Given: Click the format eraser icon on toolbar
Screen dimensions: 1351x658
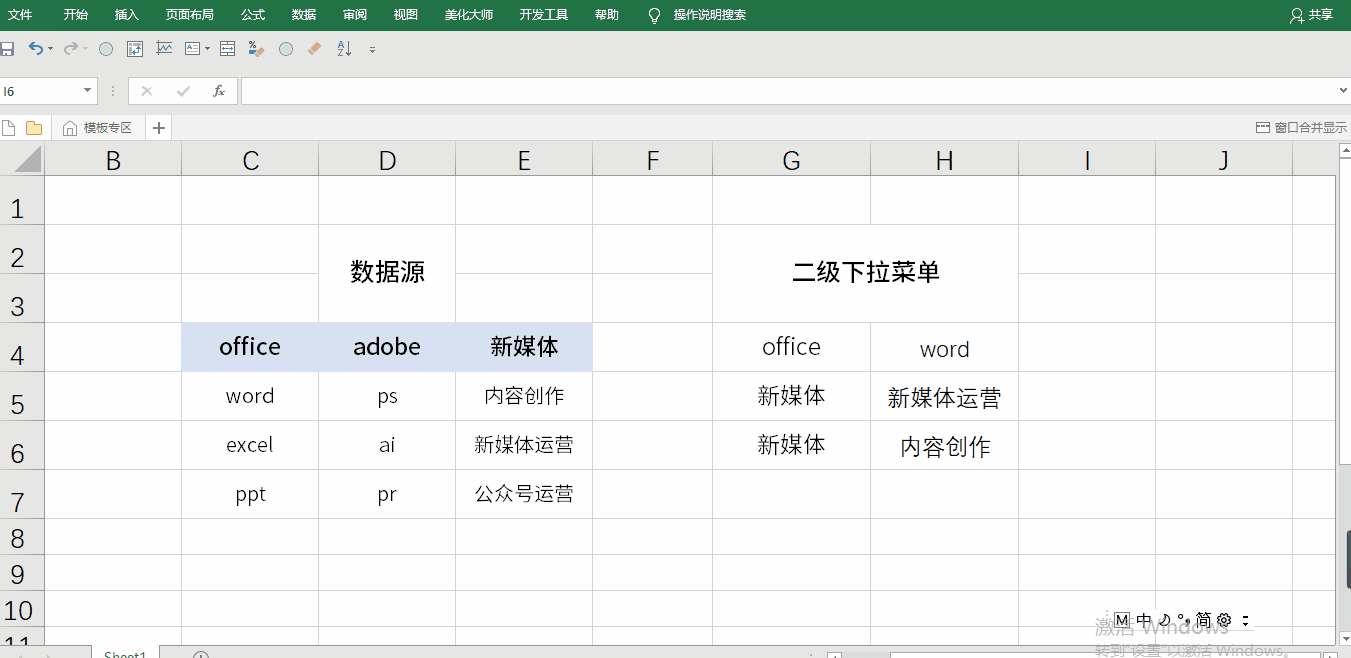Looking at the screenshot, I should (313, 48).
